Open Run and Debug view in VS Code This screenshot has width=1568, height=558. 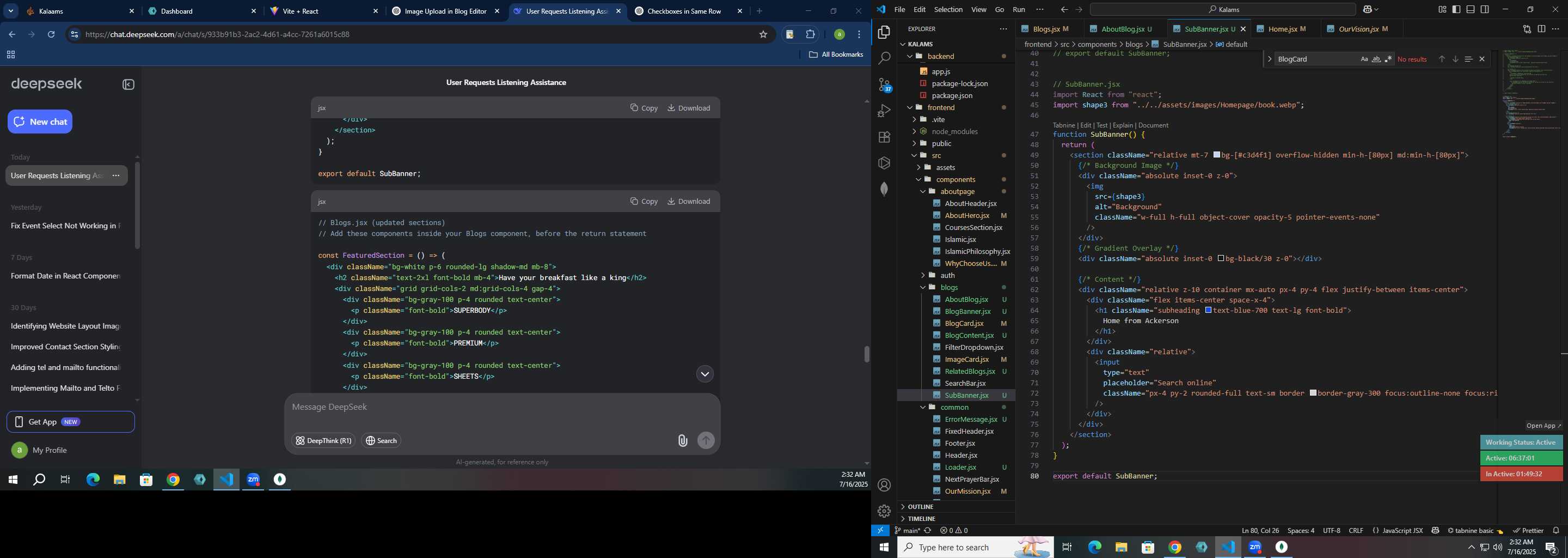884,111
